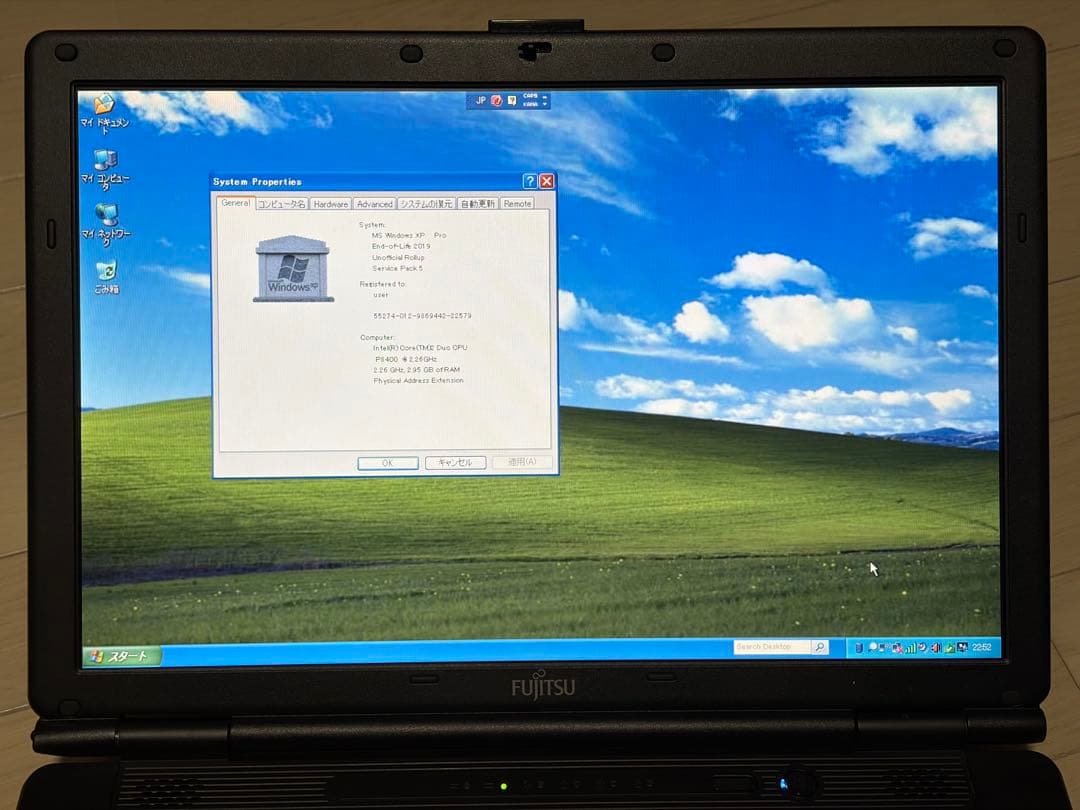1080x810 pixels.
Task: Toggle the KANA indicator on the language bar
Action: (x=530, y=104)
